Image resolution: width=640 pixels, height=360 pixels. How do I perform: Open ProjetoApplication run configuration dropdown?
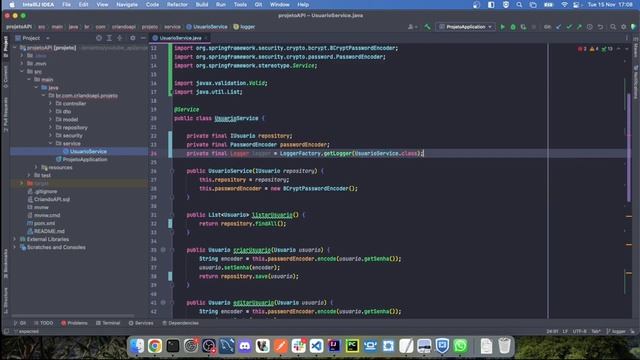(466, 27)
